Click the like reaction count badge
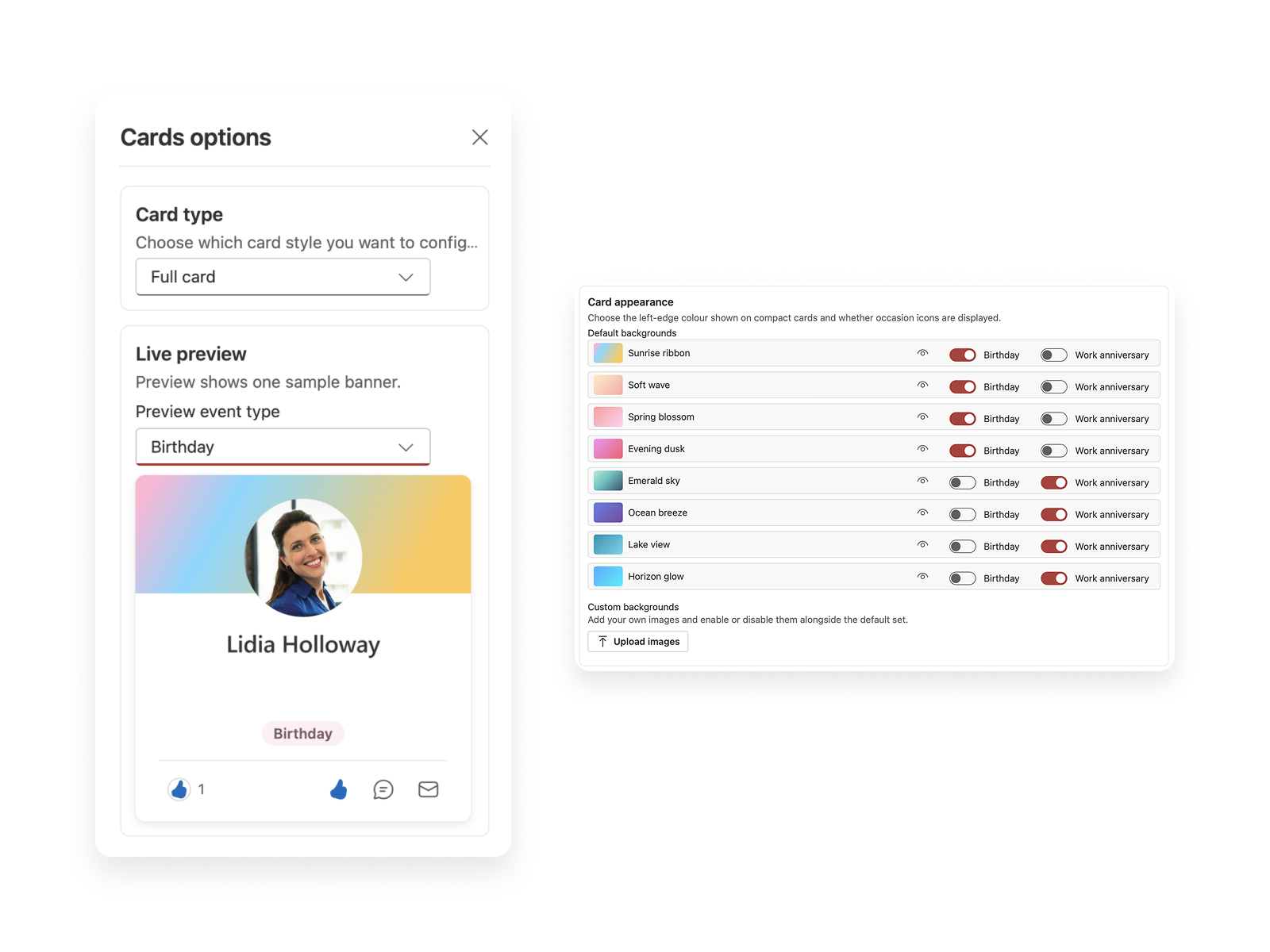This screenshot has width=1270, height=952. pos(187,789)
